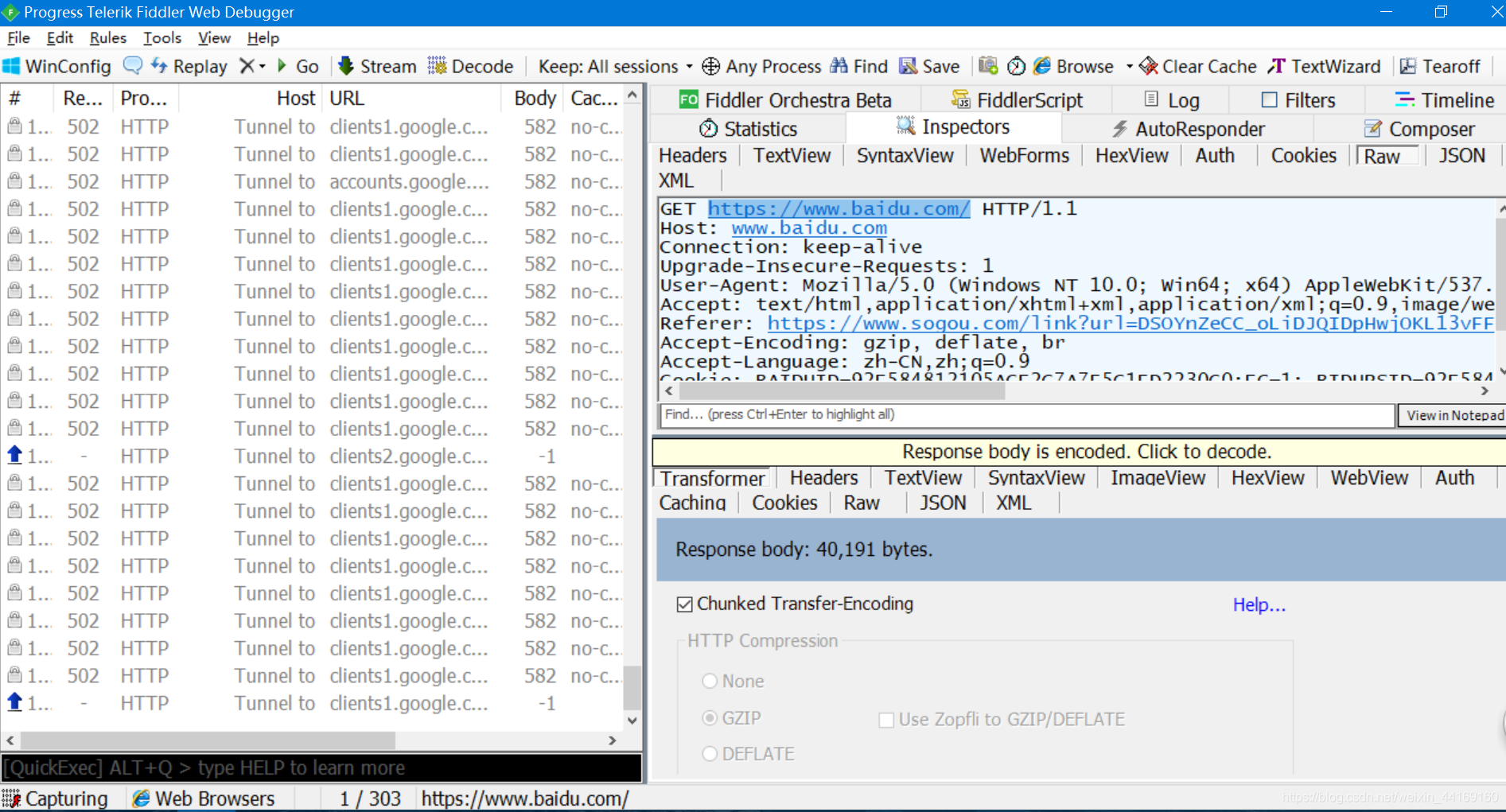
Task: Open the Help menu
Action: click(x=263, y=38)
